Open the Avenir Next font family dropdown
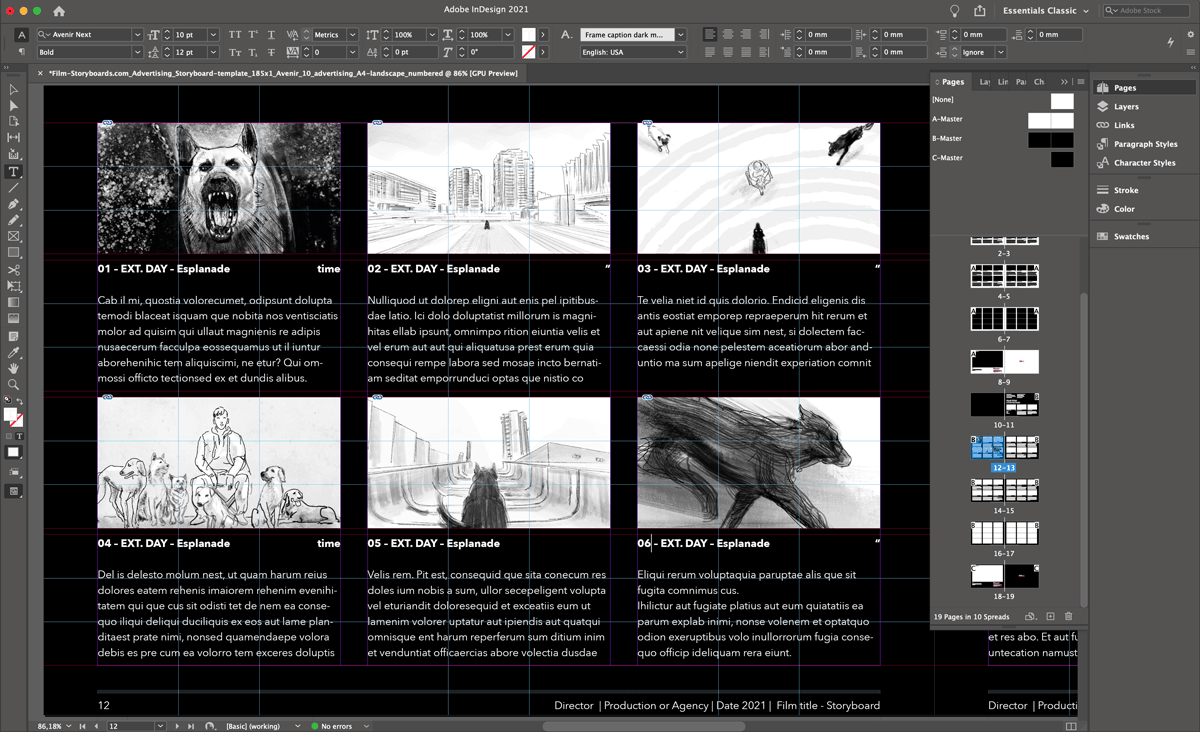Screen dimensions: 1200x732 click(137, 34)
